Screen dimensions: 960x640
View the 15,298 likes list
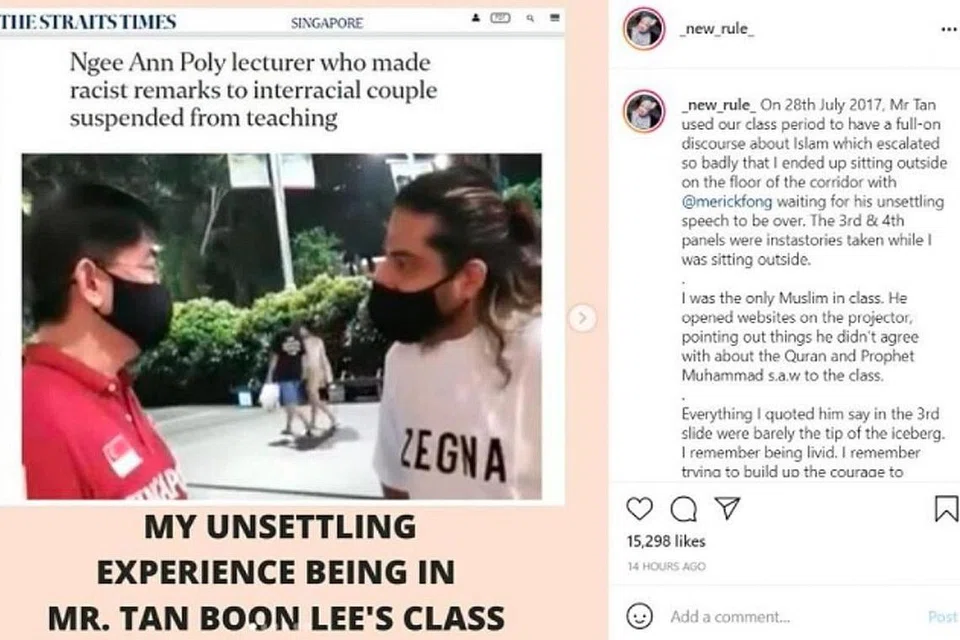(x=666, y=541)
